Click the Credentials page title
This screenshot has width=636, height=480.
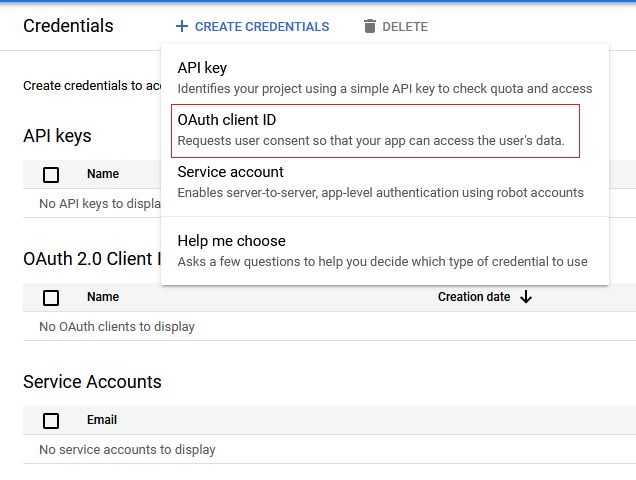point(68,26)
